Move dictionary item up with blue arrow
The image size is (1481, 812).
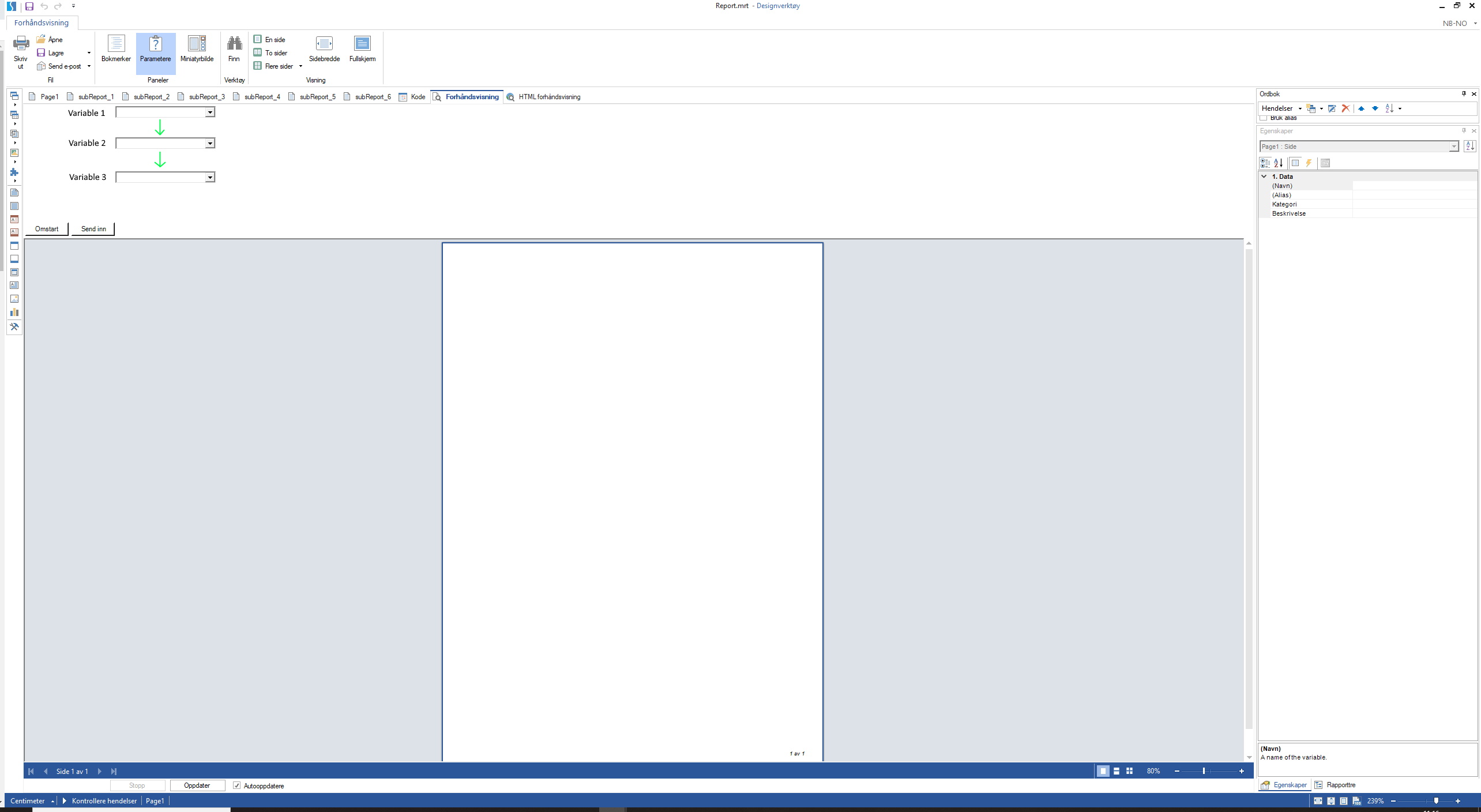pos(1361,108)
